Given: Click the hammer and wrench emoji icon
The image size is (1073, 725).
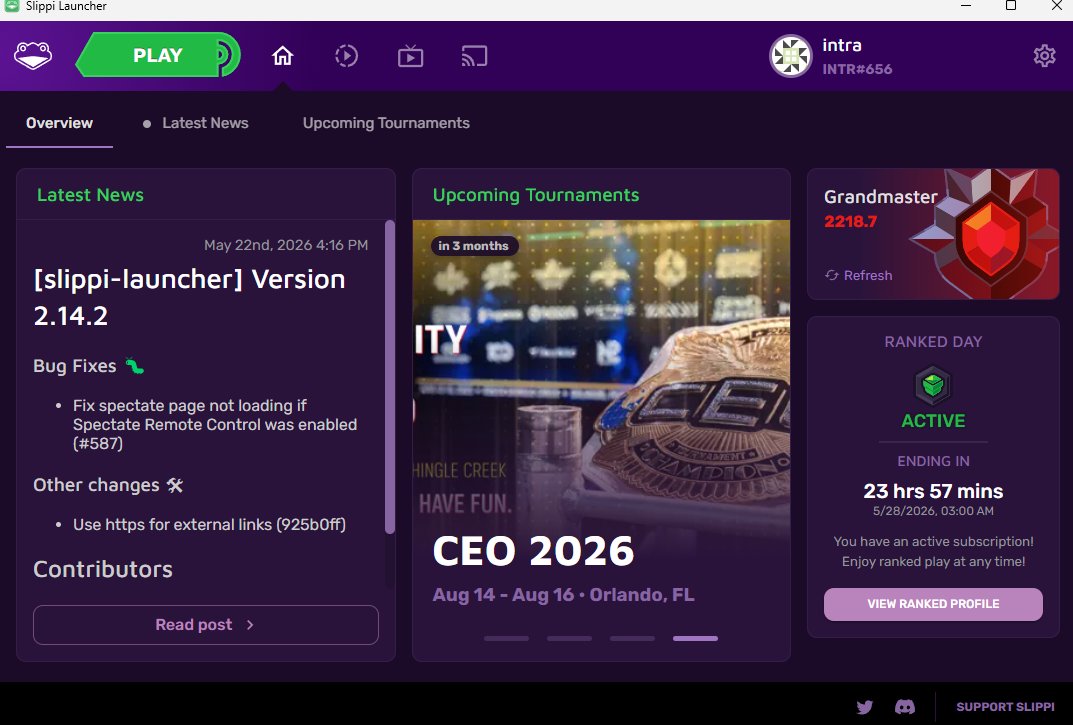Looking at the screenshot, I should 175,485.
